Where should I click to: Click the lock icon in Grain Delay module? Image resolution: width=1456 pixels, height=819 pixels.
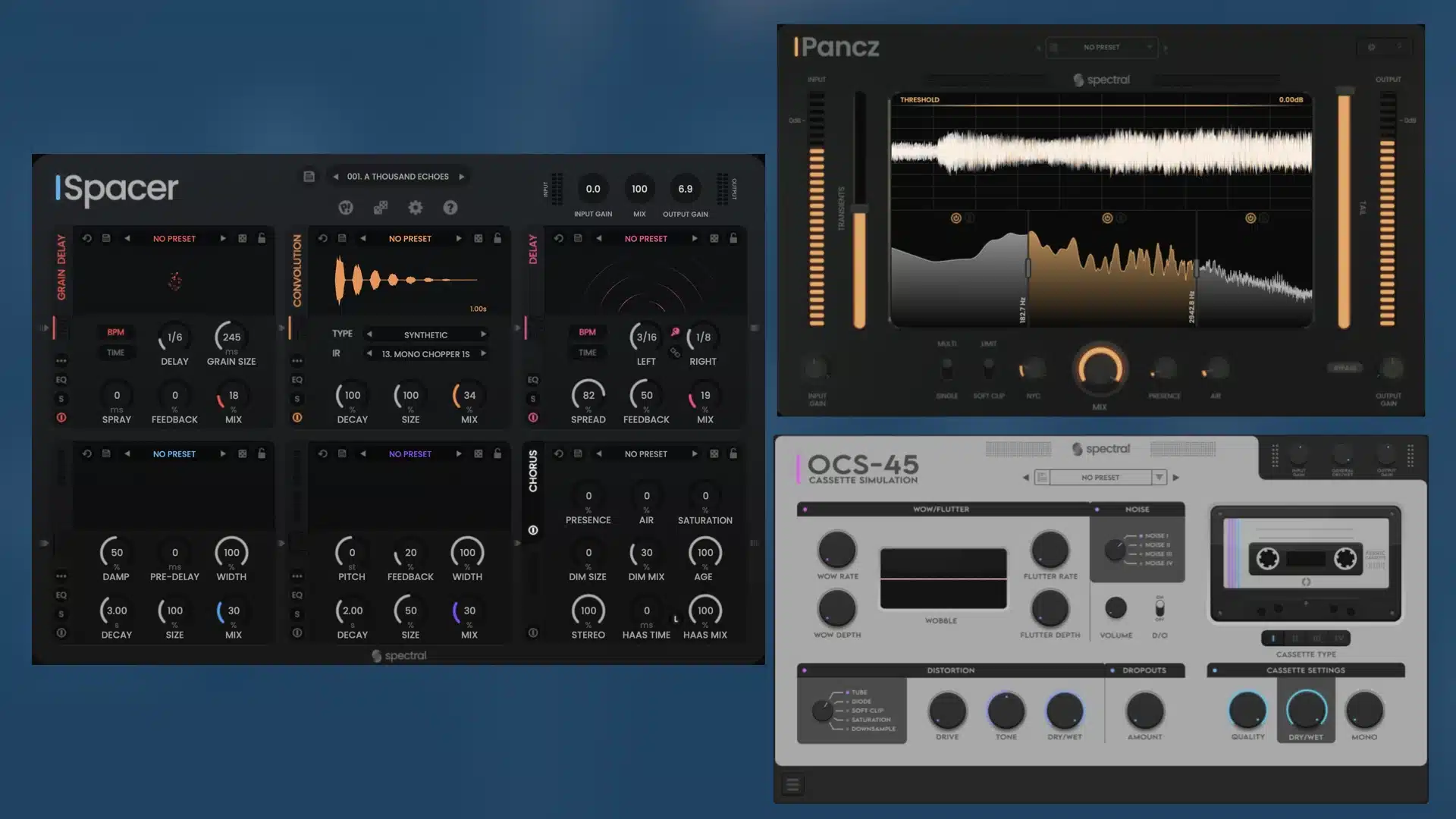click(262, 238)
